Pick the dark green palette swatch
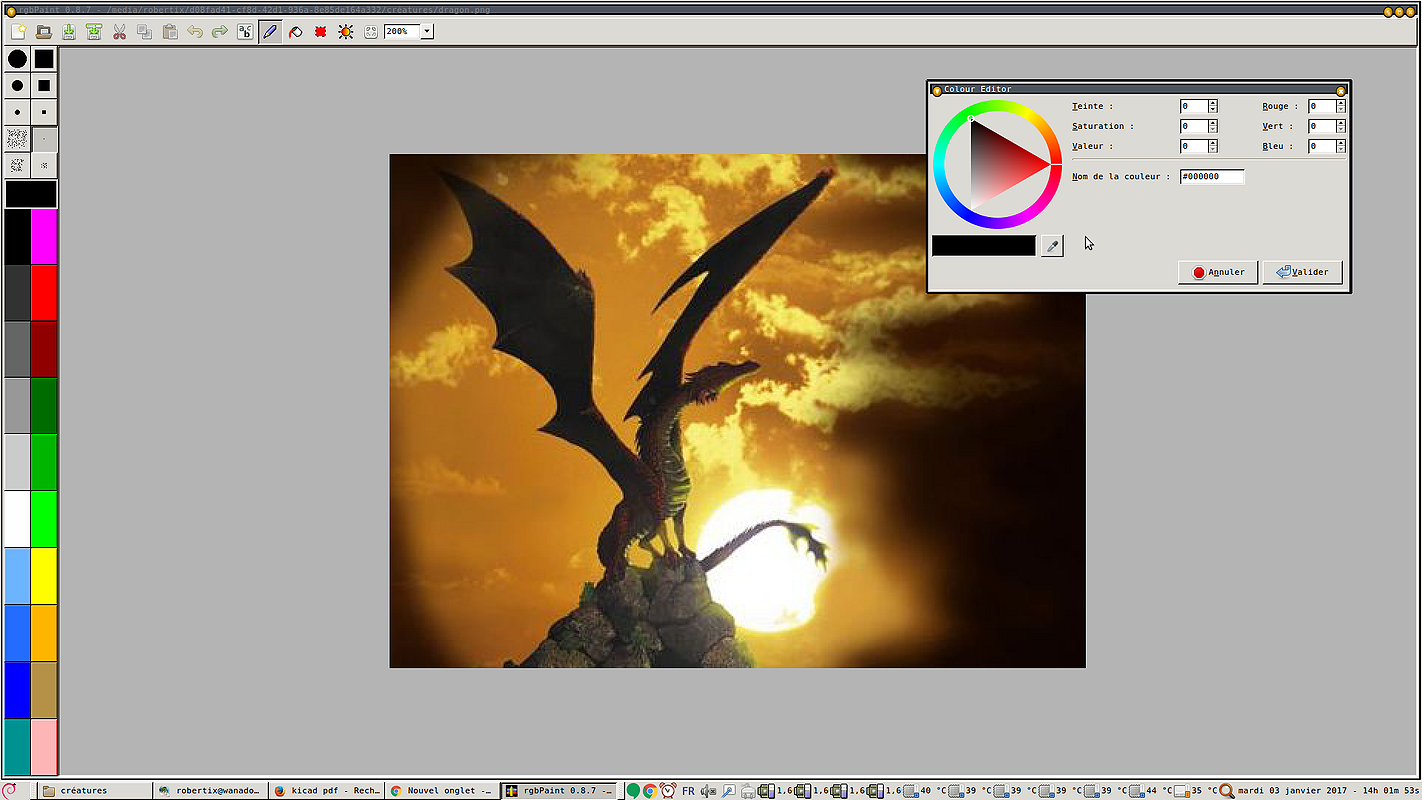 [x=44, y=406]
